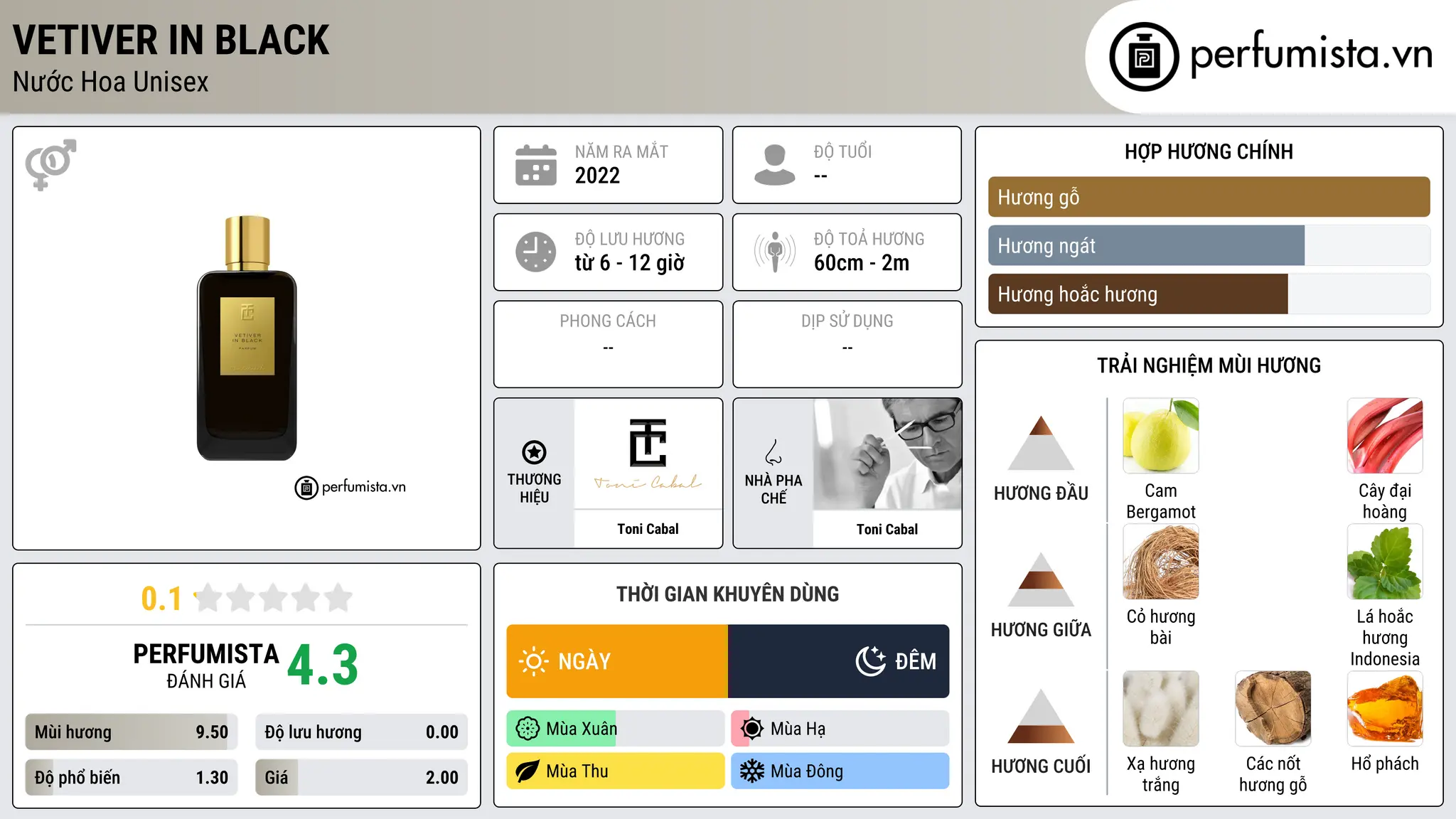The height and width of the screenshot is (819, 1456).
Task: Click the Hương đầu pyramid icon
Action: 1041,442
